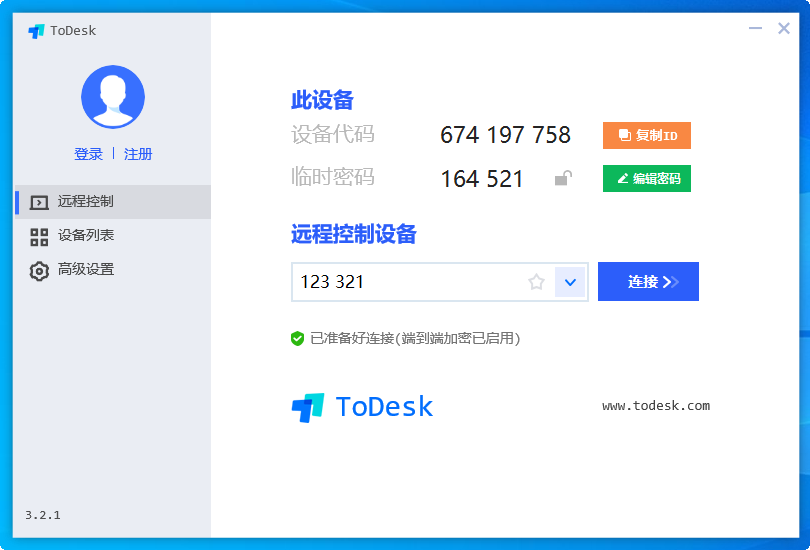Minimize the ToDesk window
This screenshot has width=810, height=550.
click(755, 28)
